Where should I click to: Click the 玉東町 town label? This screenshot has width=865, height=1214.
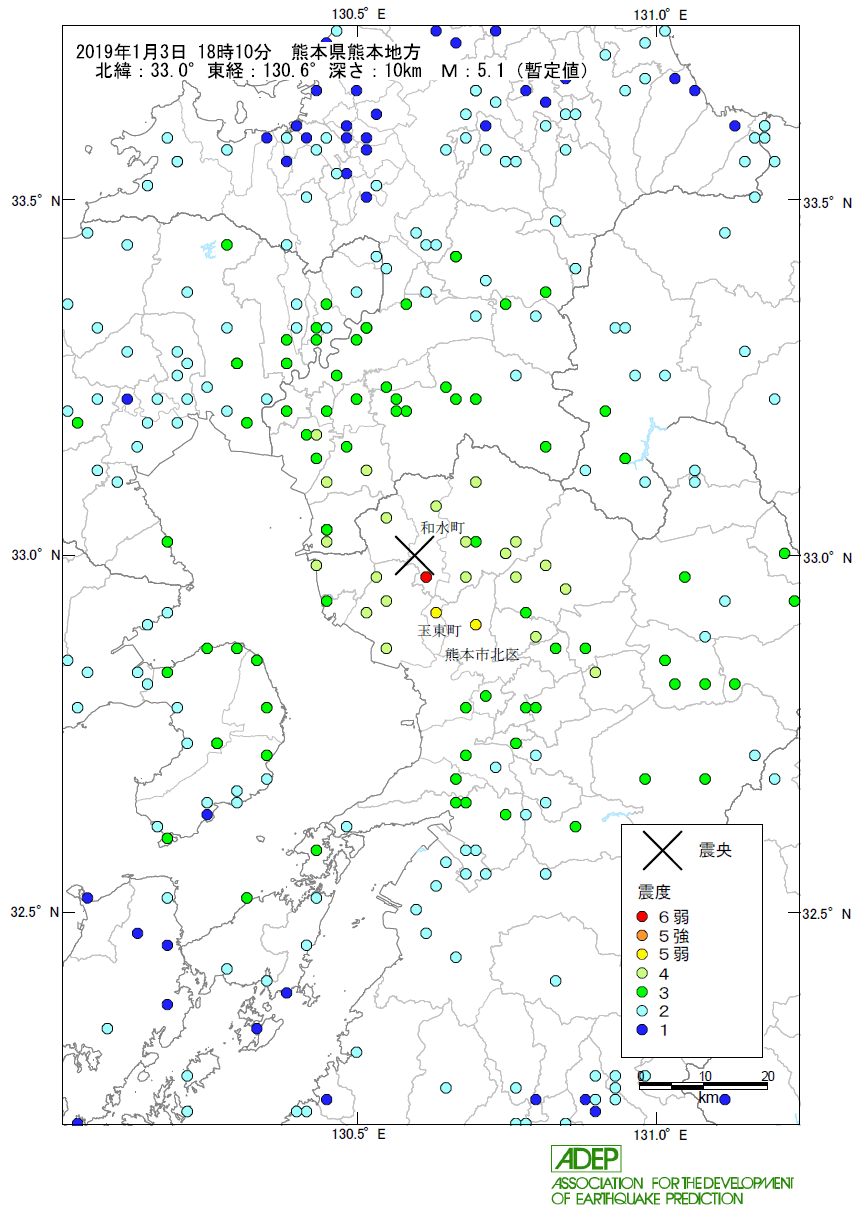point(438,632)
